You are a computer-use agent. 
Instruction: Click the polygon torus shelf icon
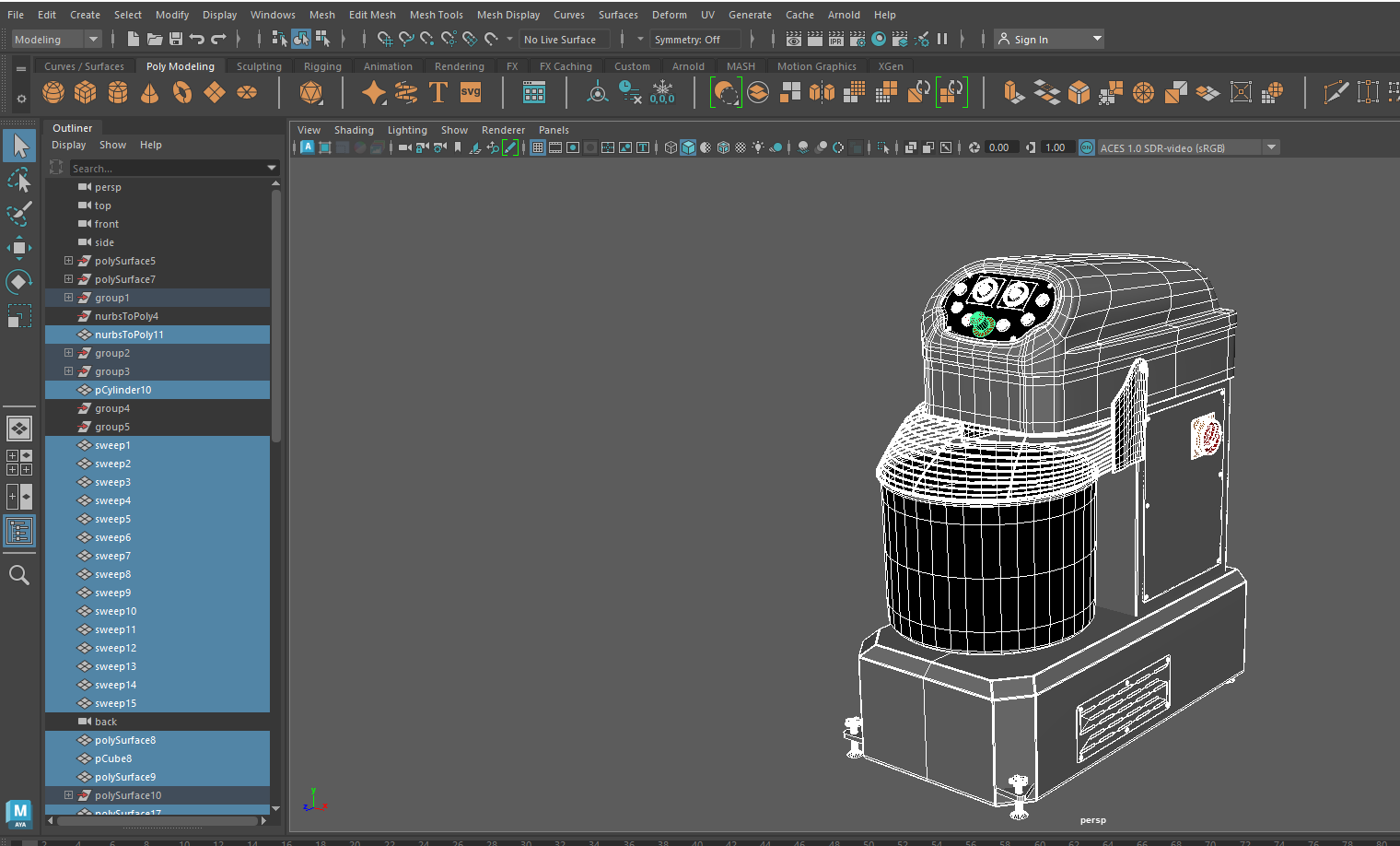pos(182,93)
